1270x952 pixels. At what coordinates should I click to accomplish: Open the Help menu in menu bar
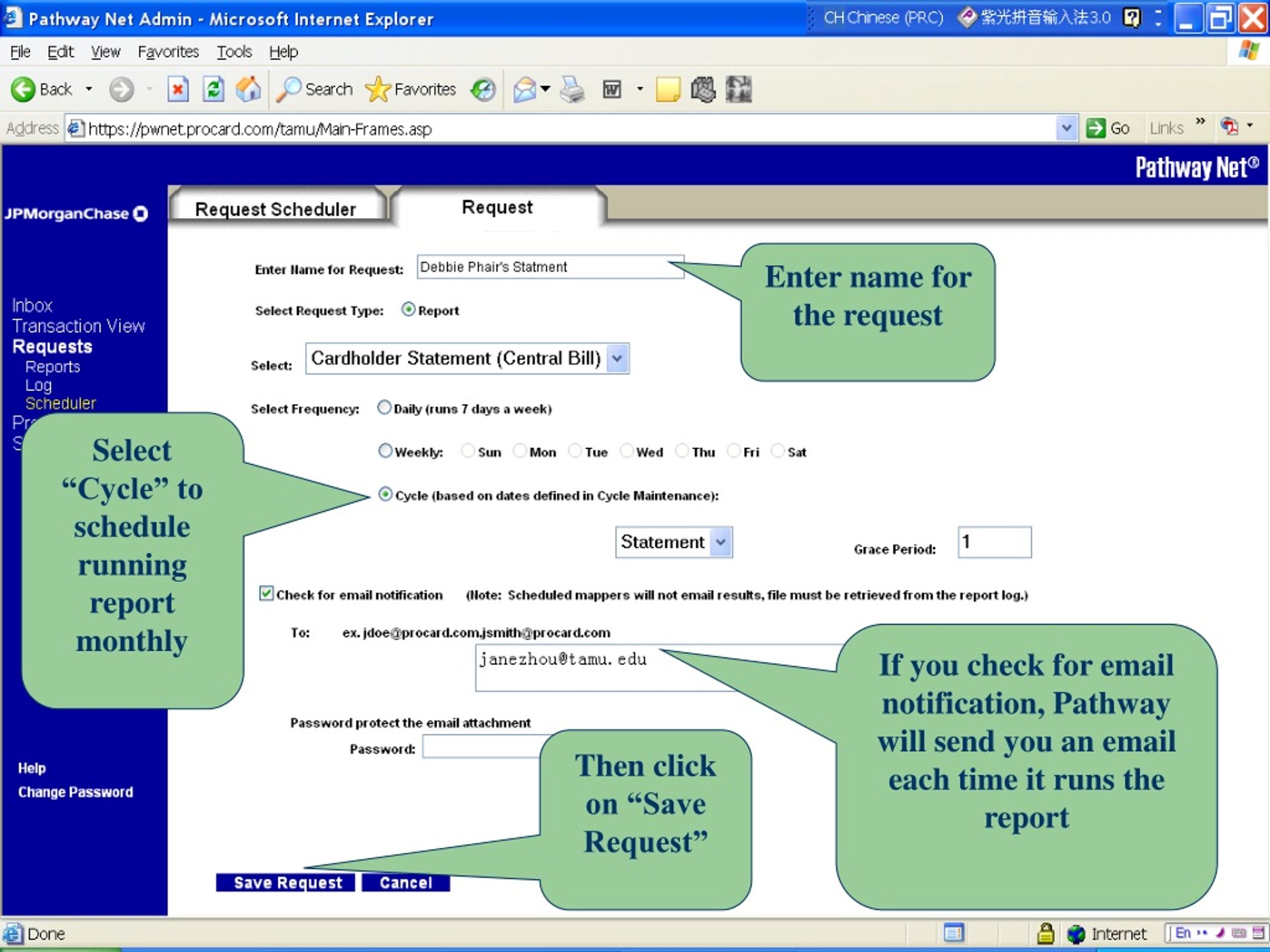pyautogui.click(x=284, y=52)
